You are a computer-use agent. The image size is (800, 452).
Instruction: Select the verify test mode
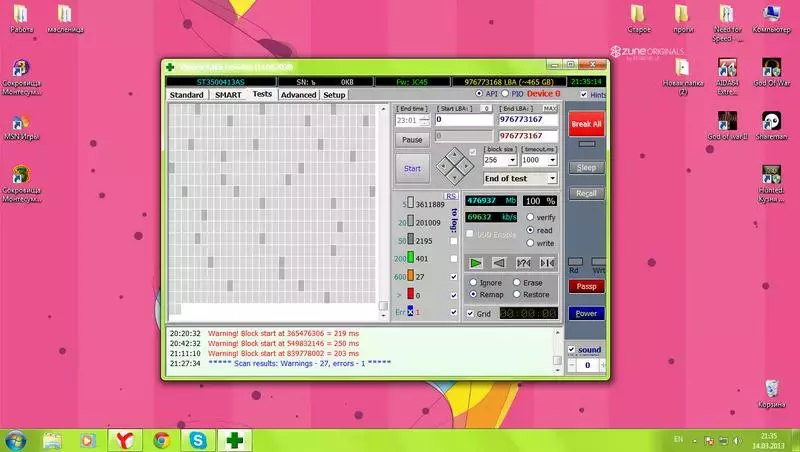coord(531,217)
